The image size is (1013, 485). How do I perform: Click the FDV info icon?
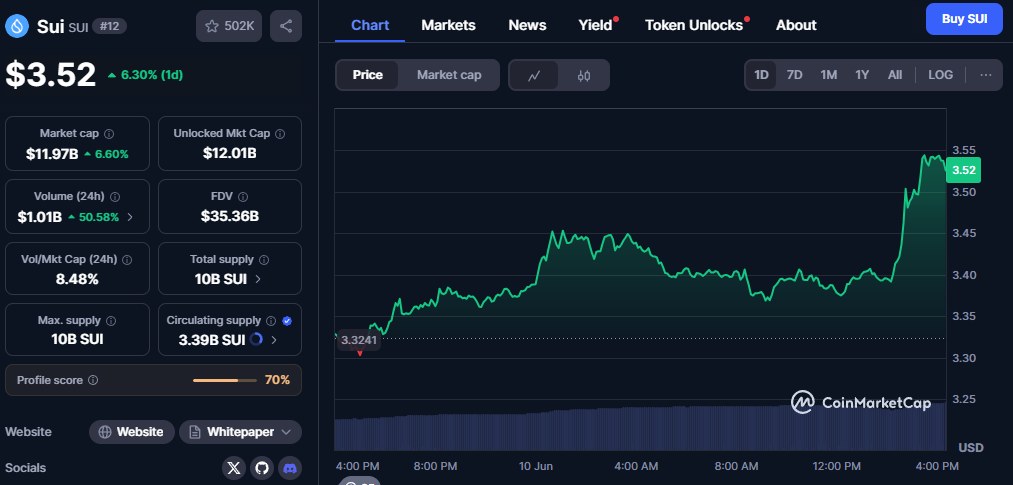point(243,196)
